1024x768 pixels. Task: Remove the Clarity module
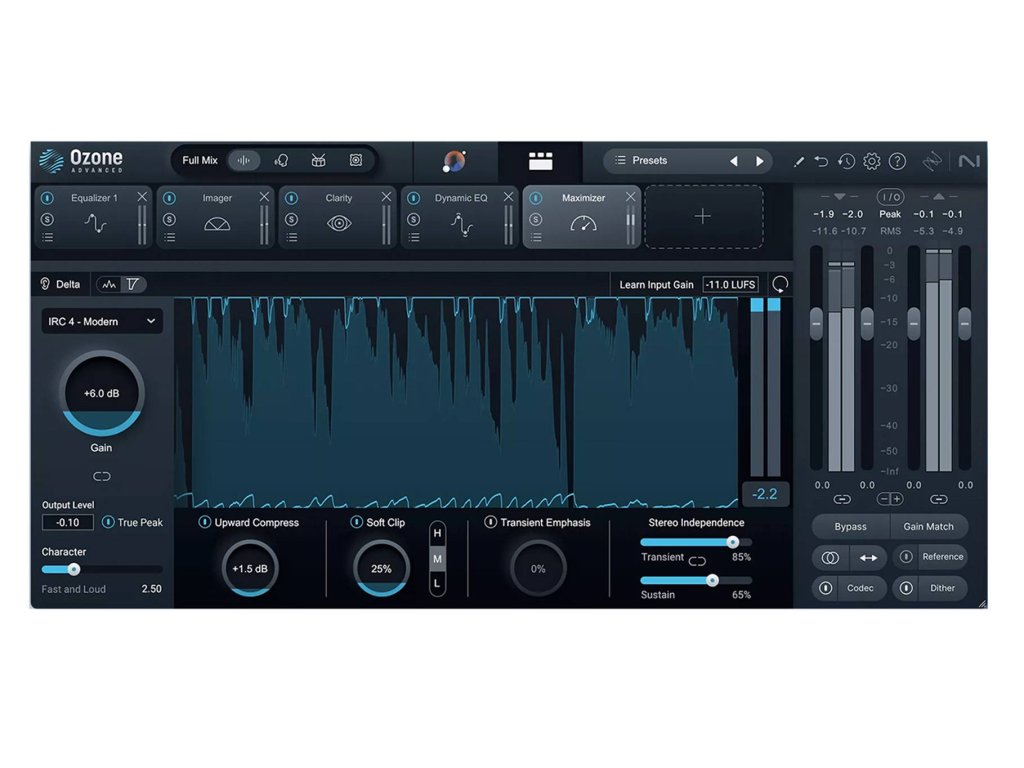[x=386, y=197]
